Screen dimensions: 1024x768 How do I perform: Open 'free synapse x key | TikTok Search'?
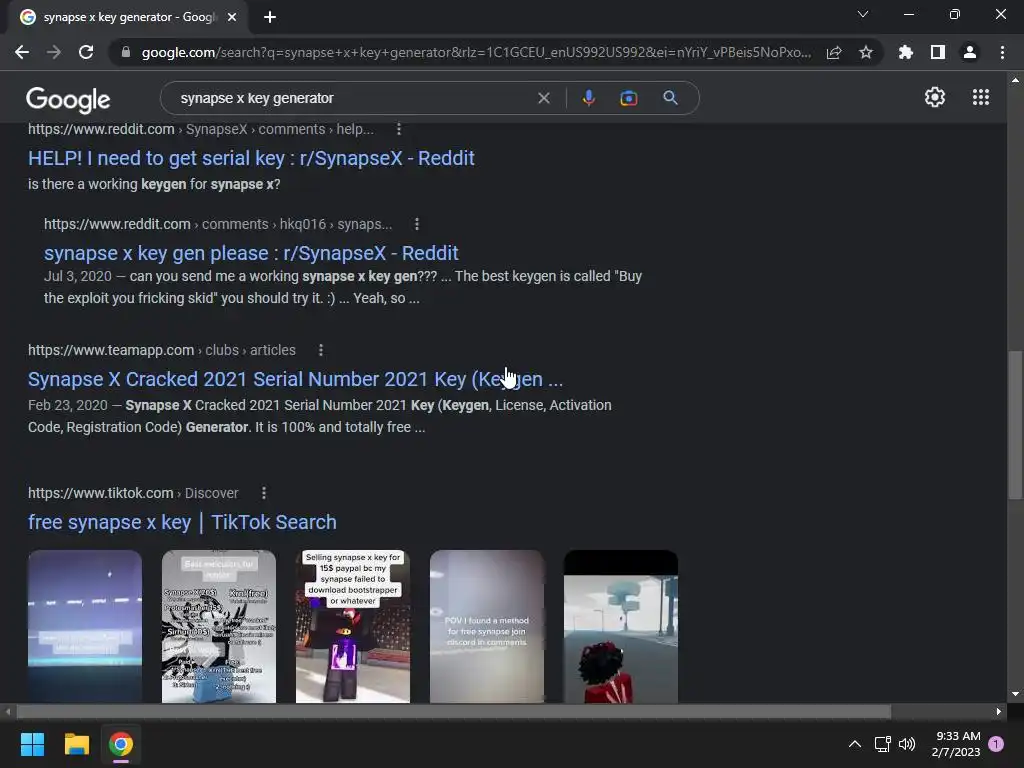click(182, 522)
